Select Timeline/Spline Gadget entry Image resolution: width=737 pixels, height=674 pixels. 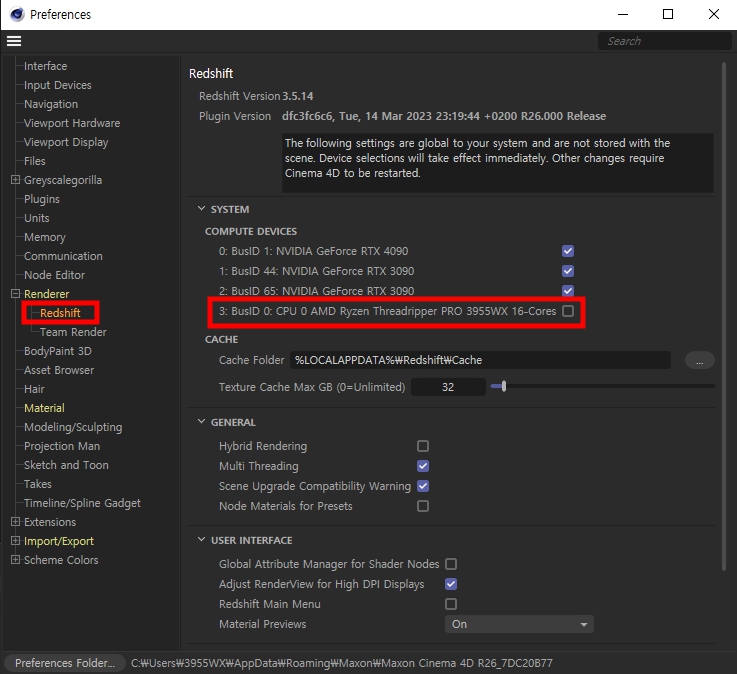(82, 503)
